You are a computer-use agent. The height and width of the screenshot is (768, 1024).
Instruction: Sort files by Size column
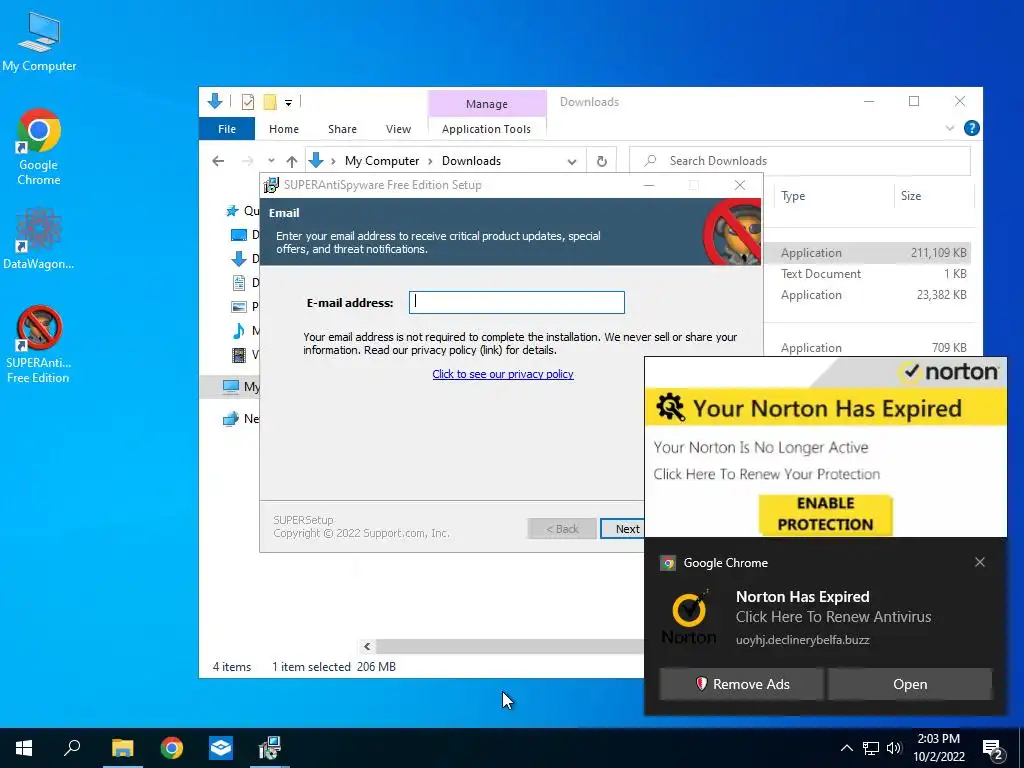(x=911, y=196)
